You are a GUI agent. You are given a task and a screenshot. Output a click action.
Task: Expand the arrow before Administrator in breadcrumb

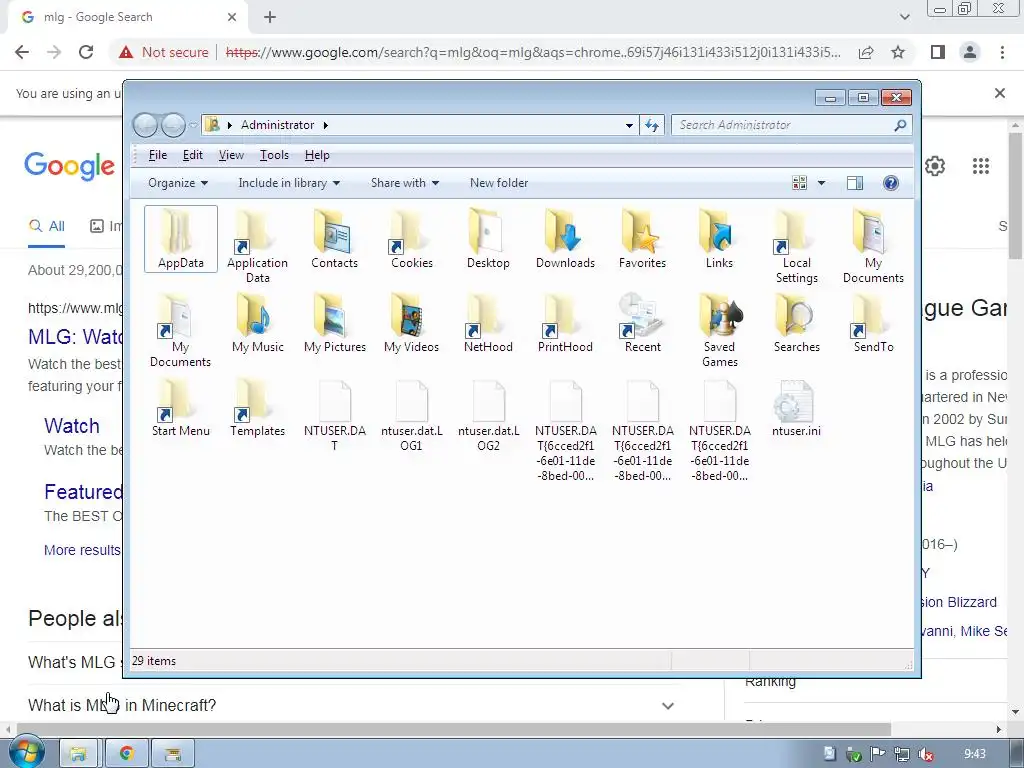coord(230,125)
